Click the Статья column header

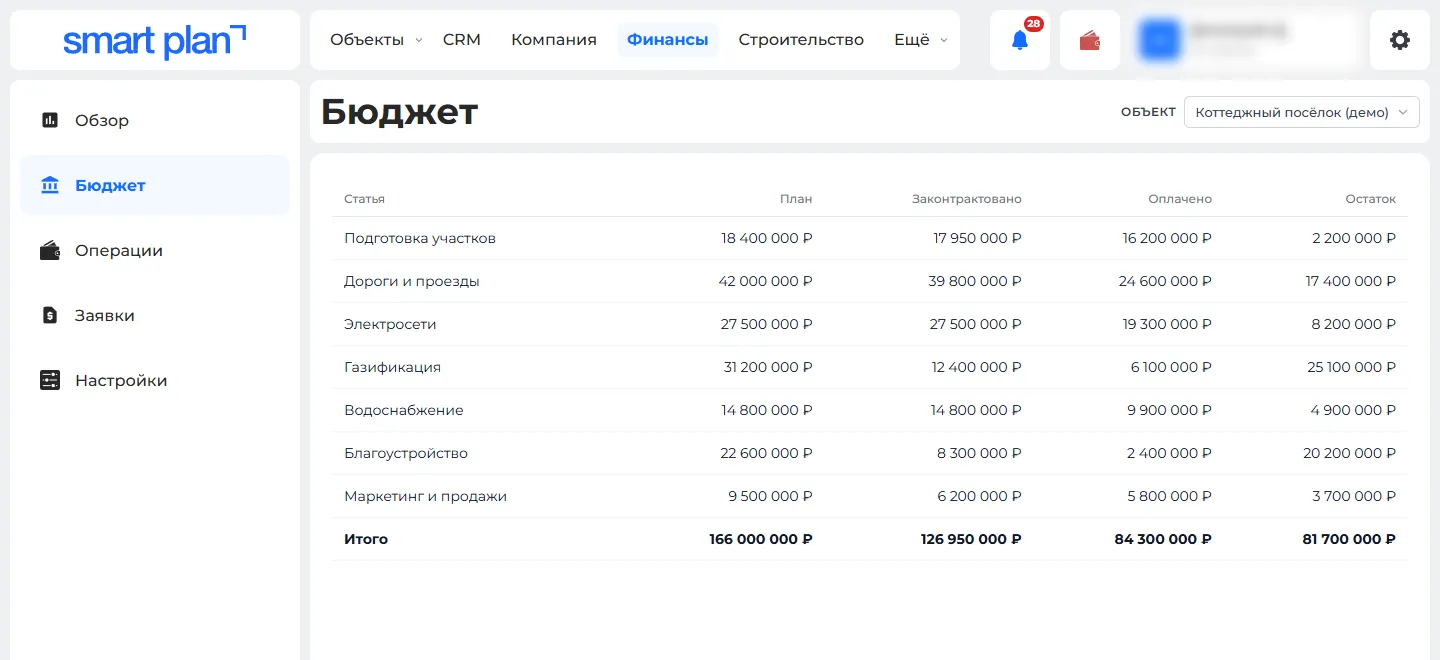click(x=364, y=199)
